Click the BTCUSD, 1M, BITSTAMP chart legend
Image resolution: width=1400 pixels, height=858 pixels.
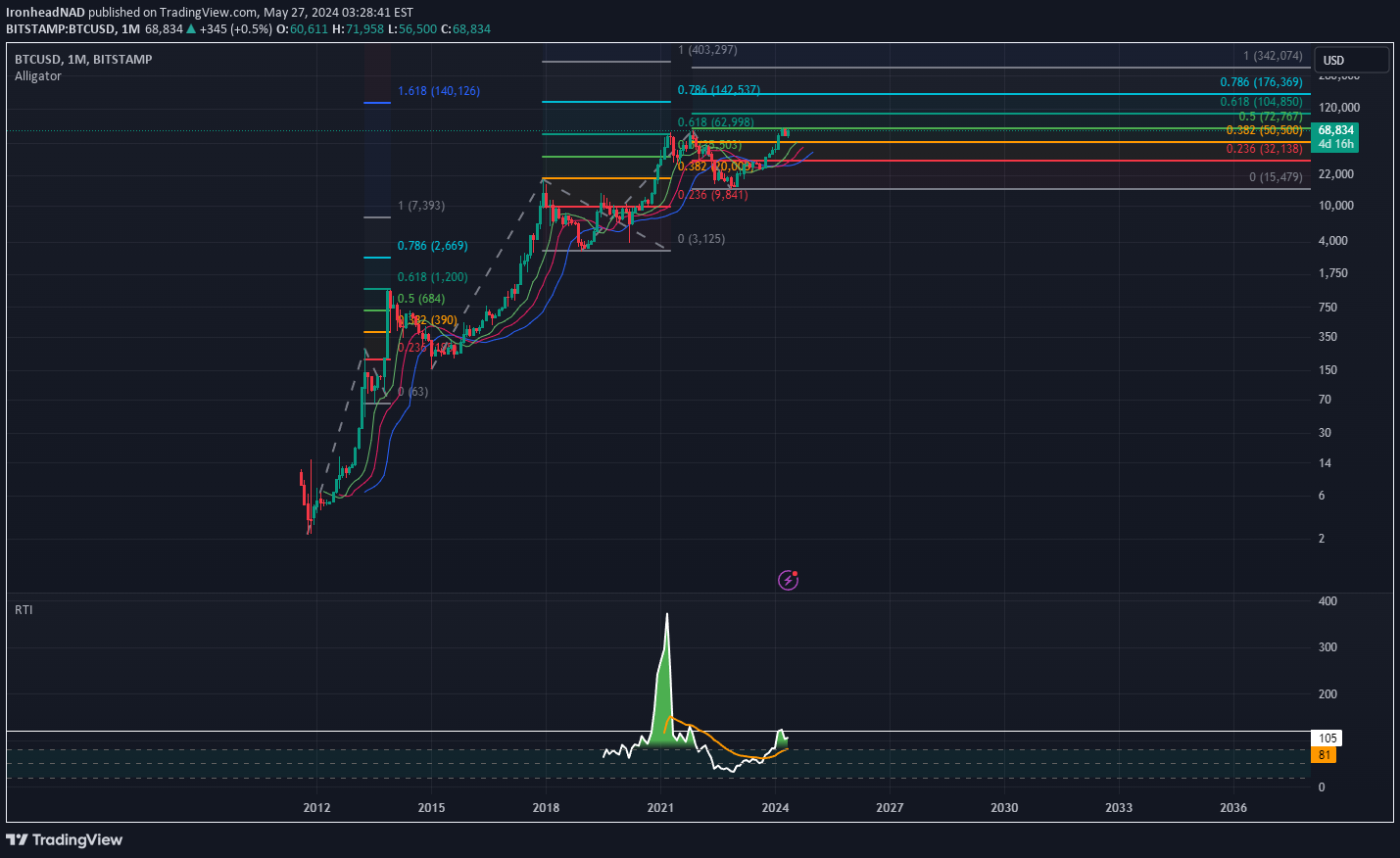[83, 59]
